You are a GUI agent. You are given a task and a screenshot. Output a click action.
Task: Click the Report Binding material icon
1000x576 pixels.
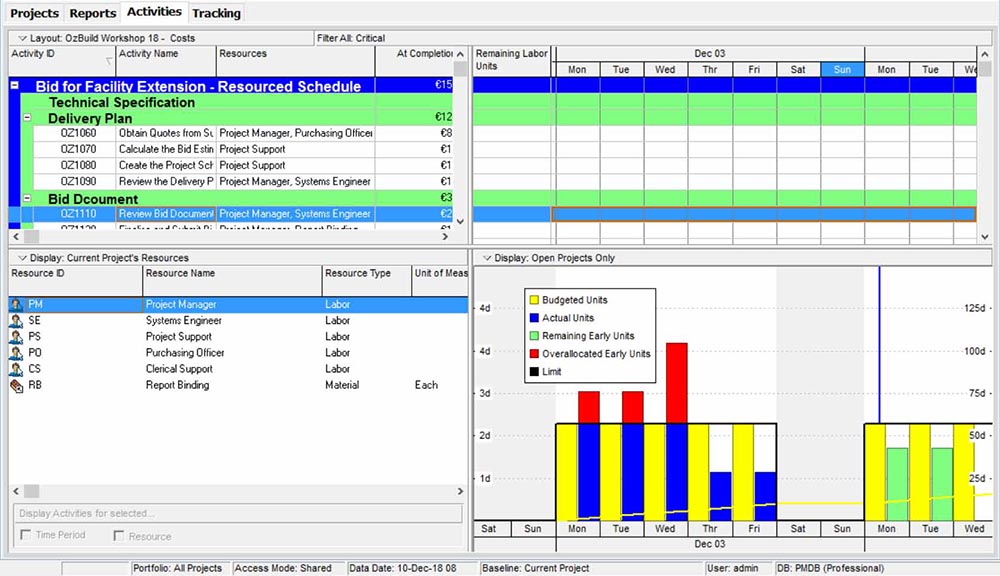(x=16, y=385)
